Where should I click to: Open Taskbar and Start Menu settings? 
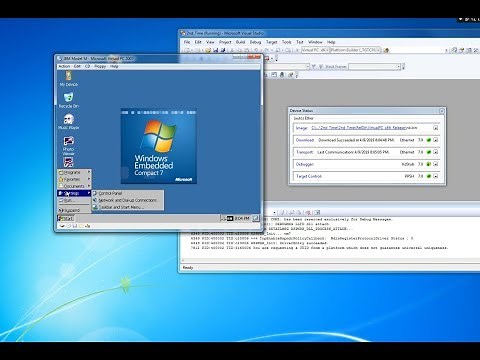128,207
